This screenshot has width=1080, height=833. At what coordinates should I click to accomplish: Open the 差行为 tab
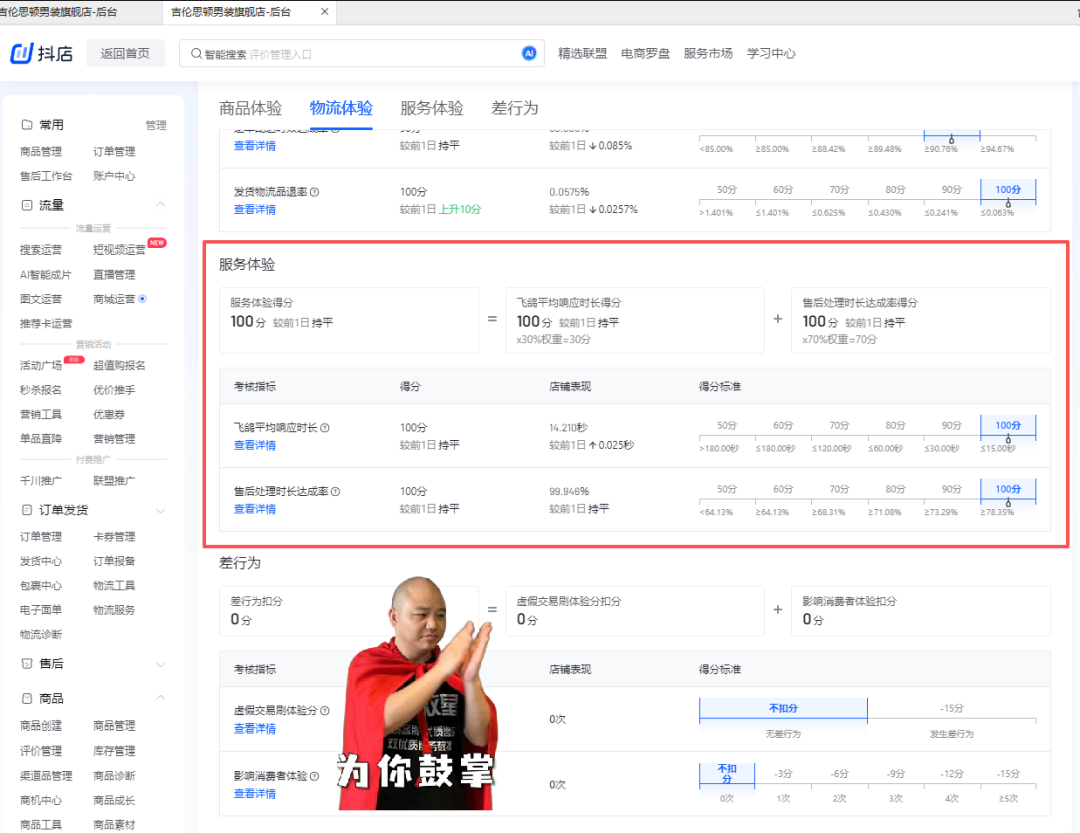coord(515,108)
